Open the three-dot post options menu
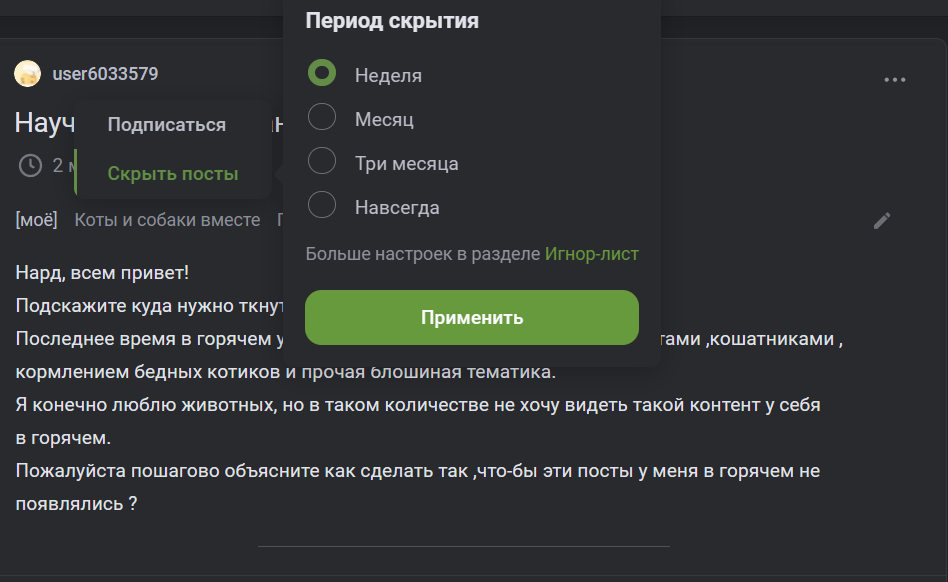 click(894, 80)
